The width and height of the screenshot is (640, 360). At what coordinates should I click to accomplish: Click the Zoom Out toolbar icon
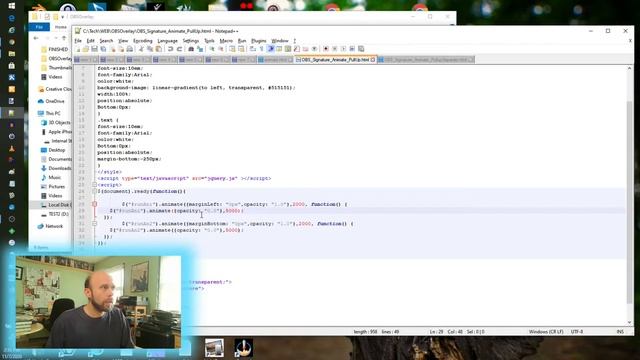pyautogui.click(x=221, y=49)
